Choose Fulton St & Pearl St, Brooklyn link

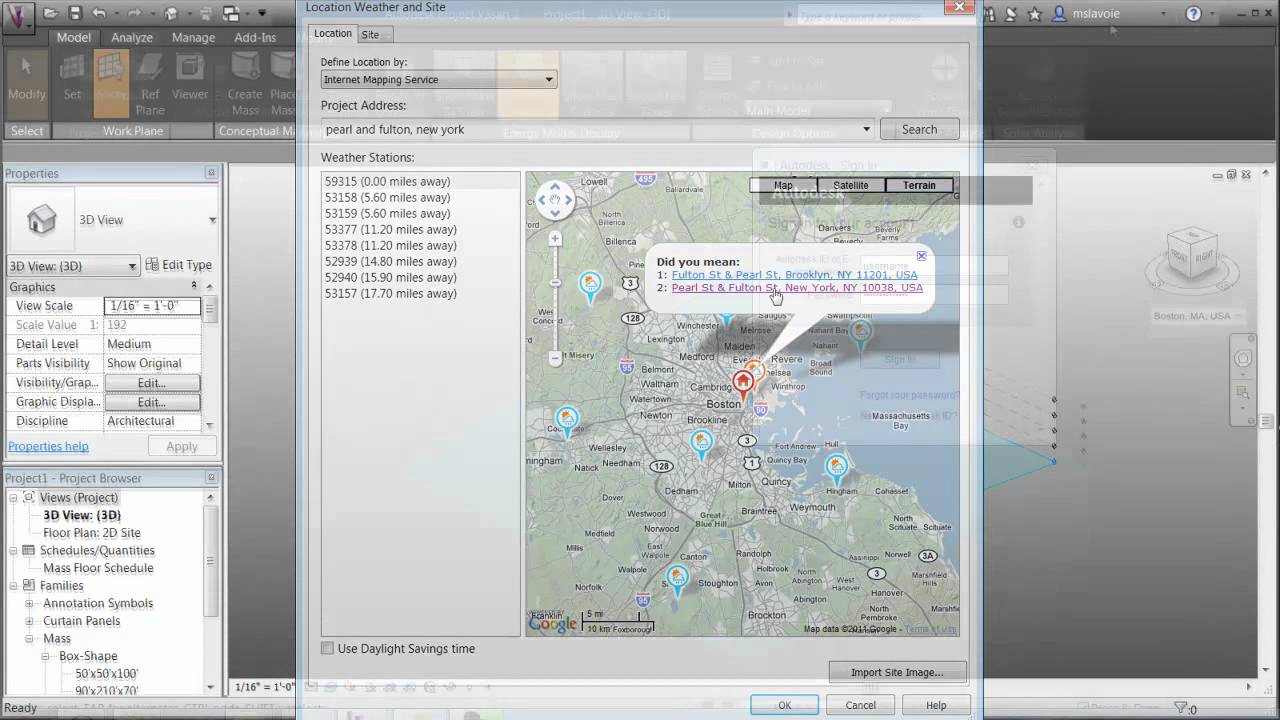point(794,274)
